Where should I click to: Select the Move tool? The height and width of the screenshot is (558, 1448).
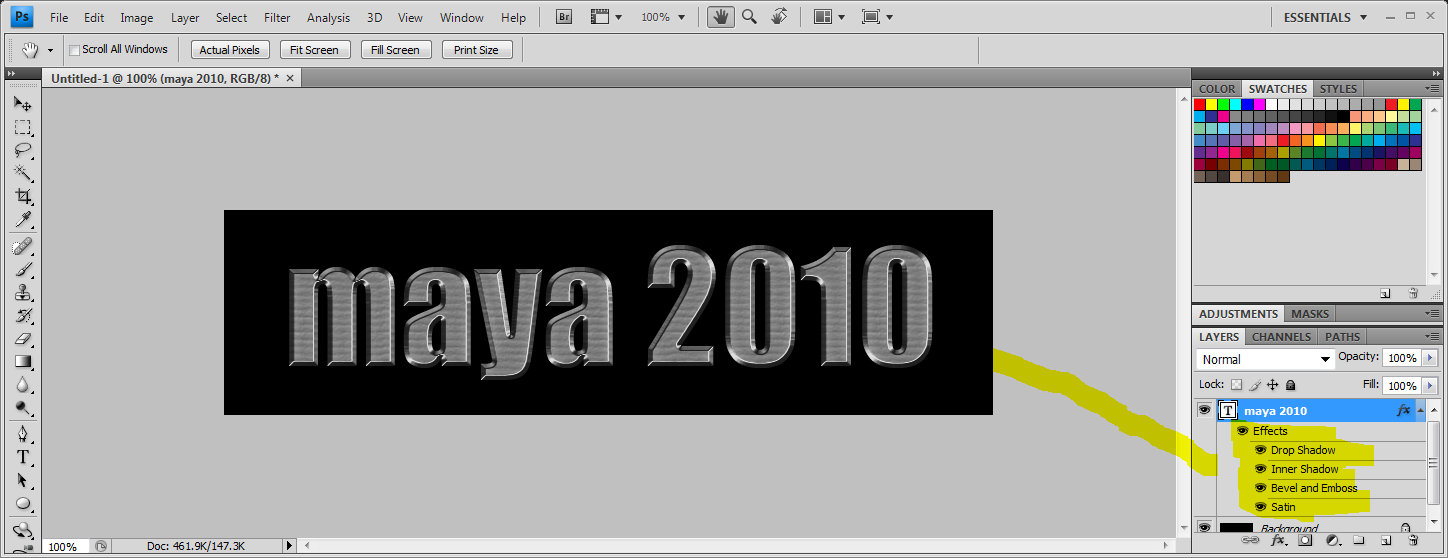[23, 104]
